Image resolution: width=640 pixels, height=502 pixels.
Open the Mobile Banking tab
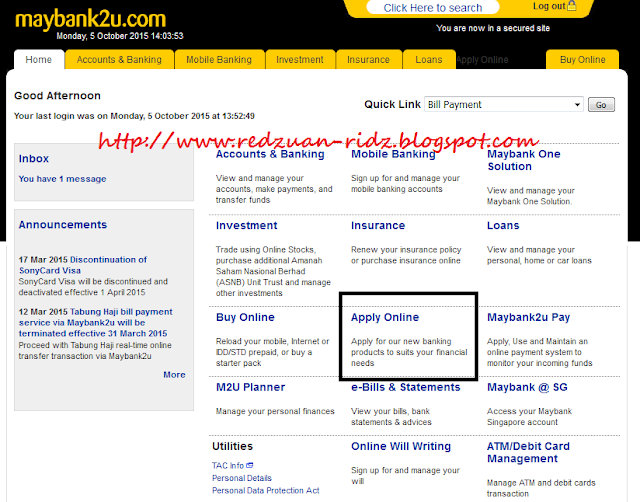[x=219, y=60]
